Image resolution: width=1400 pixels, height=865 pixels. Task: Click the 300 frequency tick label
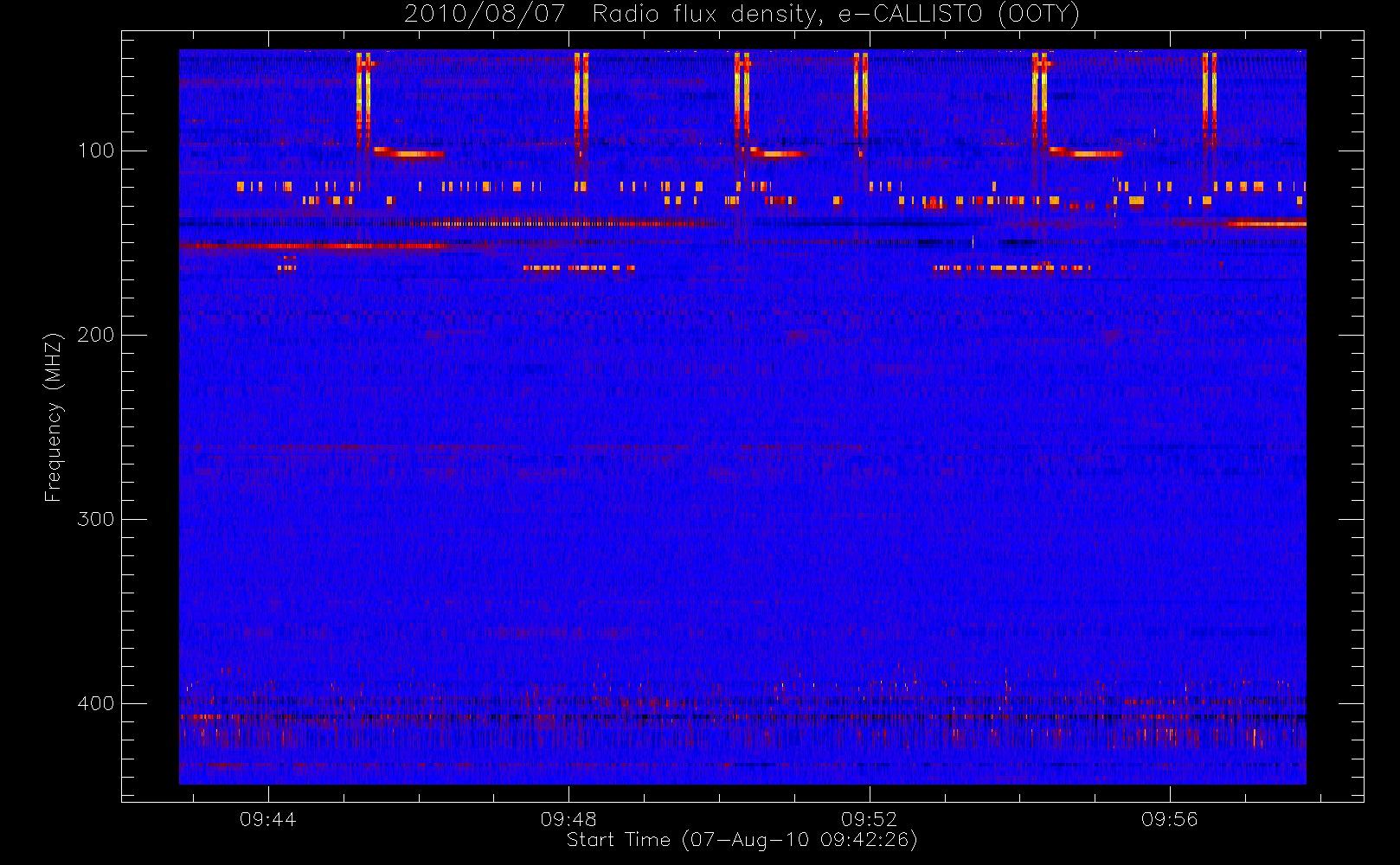coord(96,519)
